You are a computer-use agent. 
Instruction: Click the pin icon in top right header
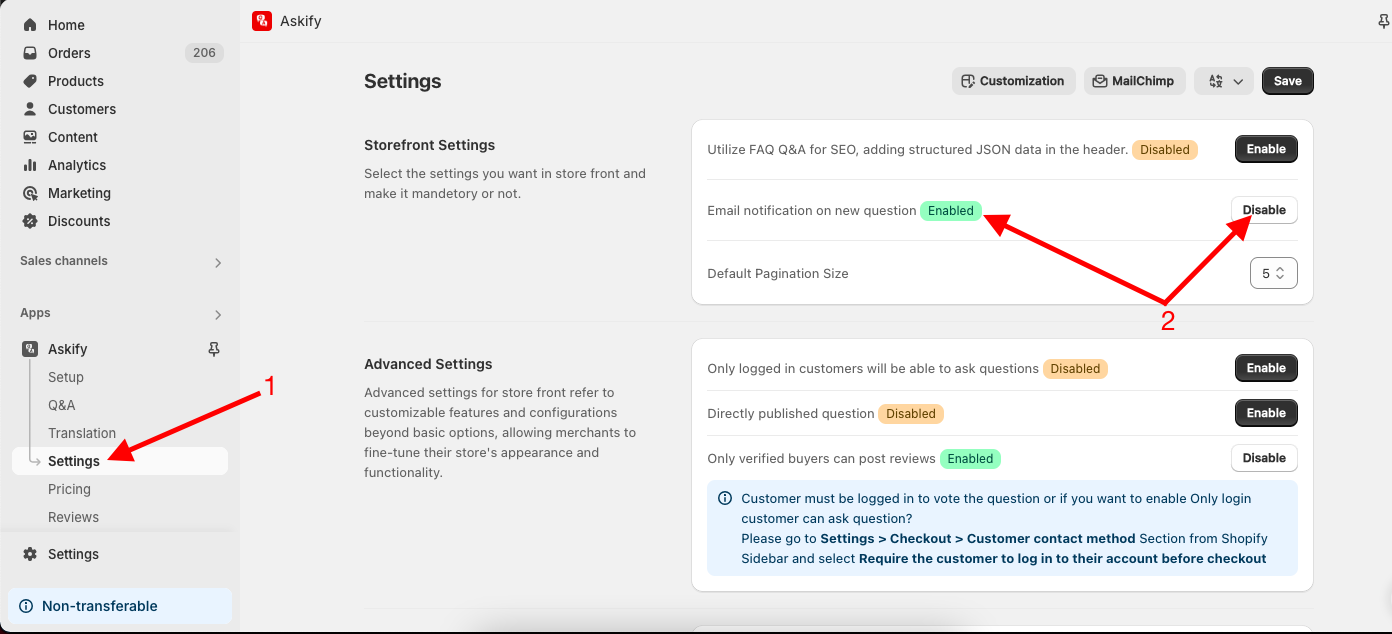pos(1383,22)
